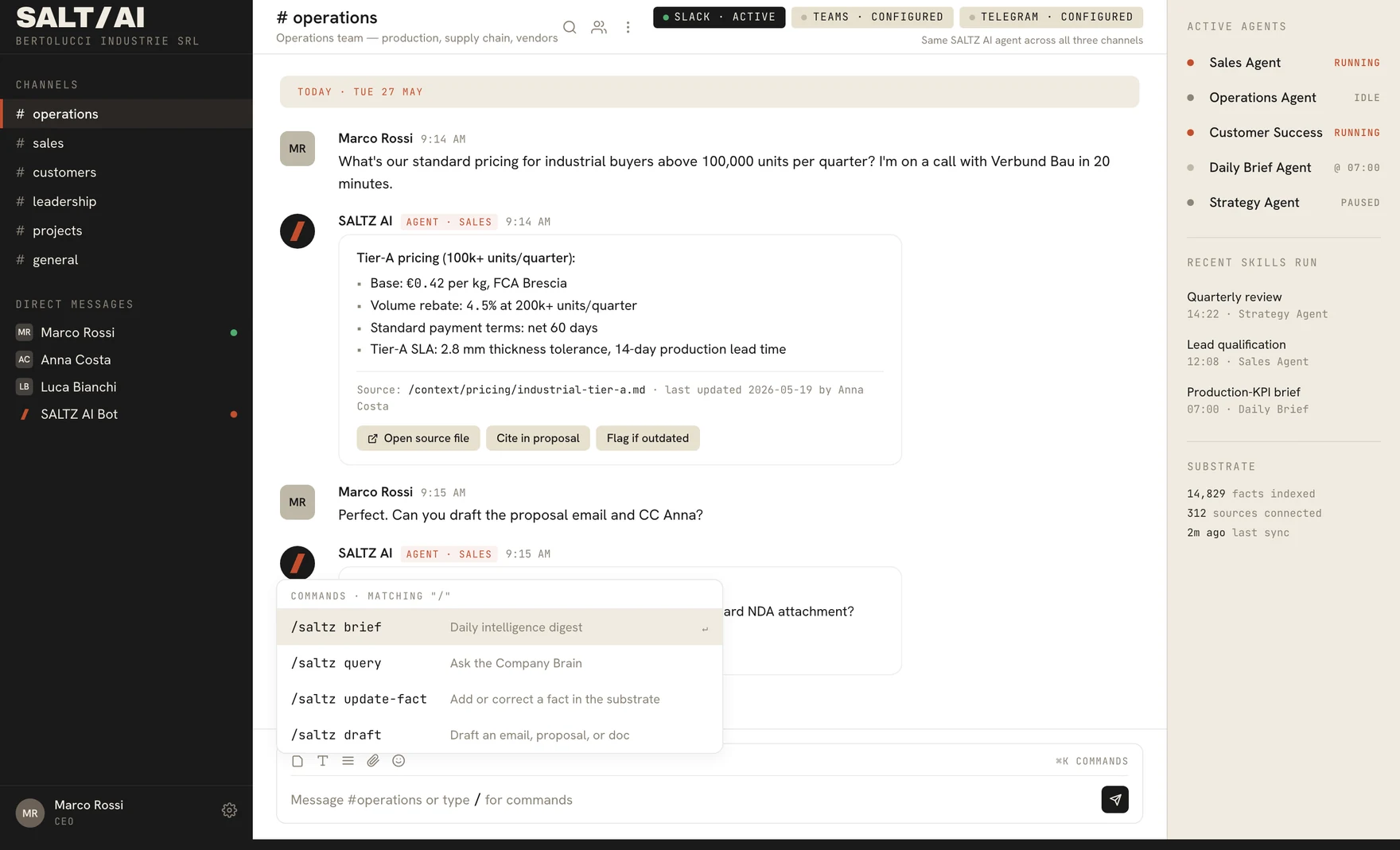
Task: Click Cite in proposal button
Action: [538, 438]
